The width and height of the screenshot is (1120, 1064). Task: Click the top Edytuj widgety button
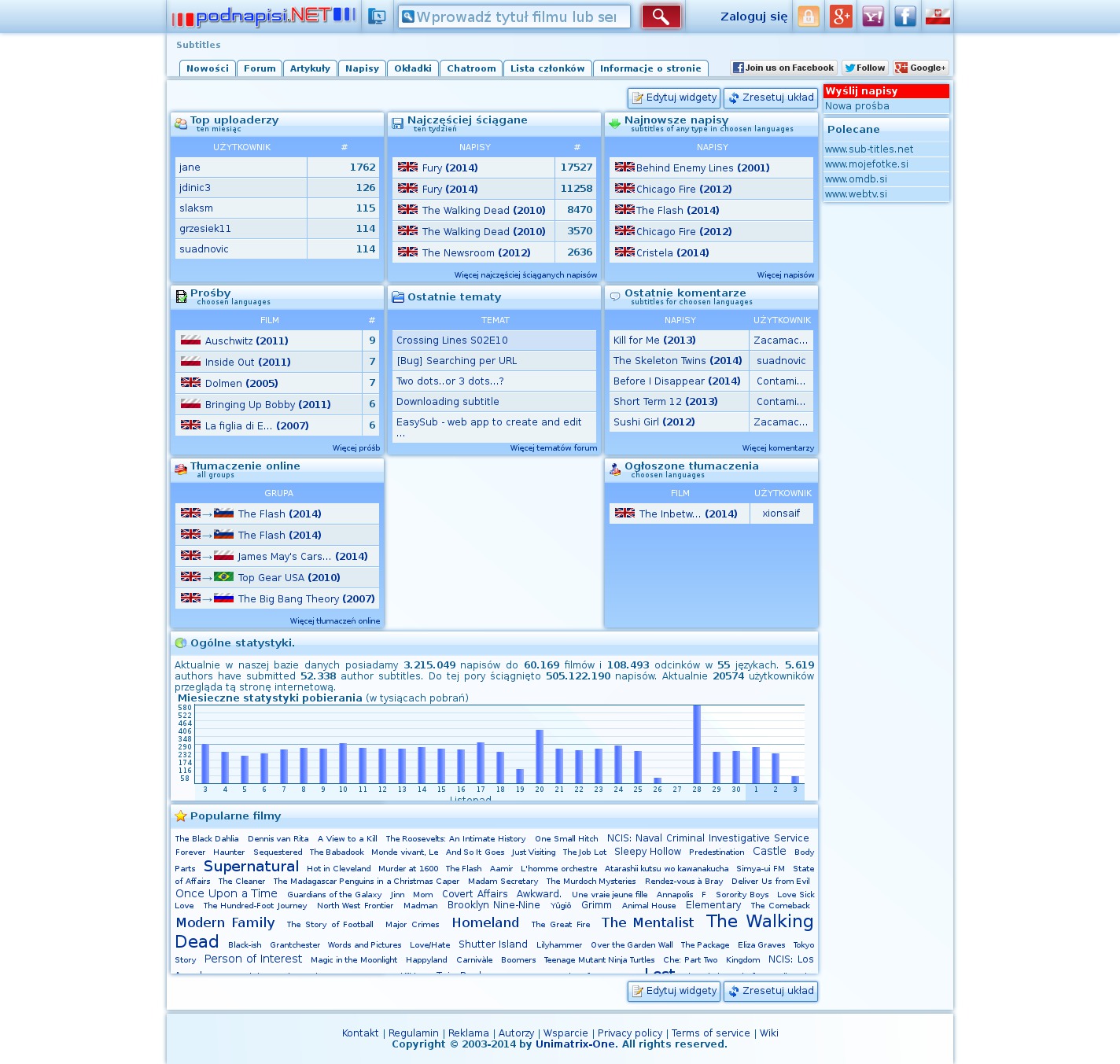pos(674,98)
